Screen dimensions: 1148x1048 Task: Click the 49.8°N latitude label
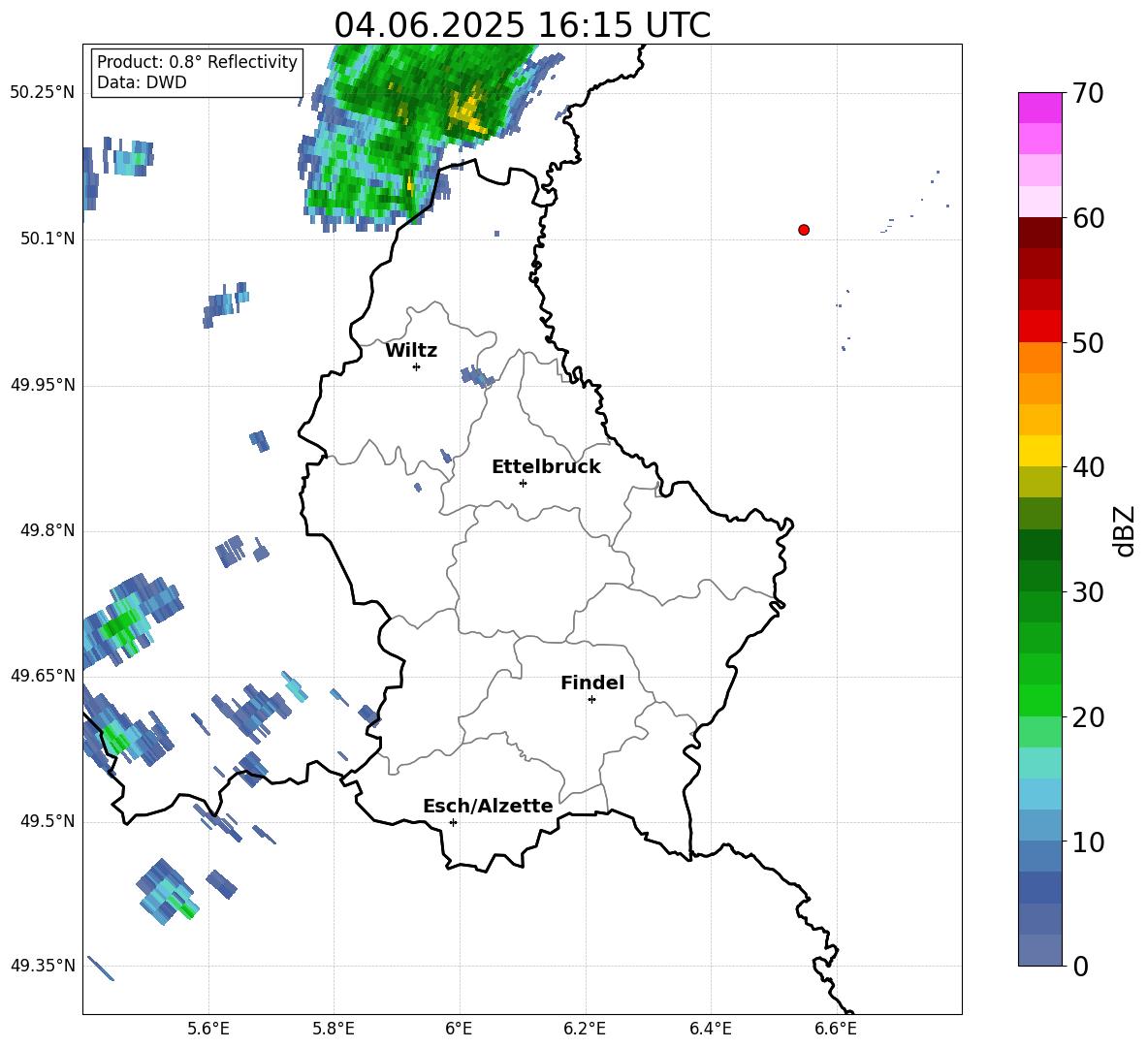48,530
